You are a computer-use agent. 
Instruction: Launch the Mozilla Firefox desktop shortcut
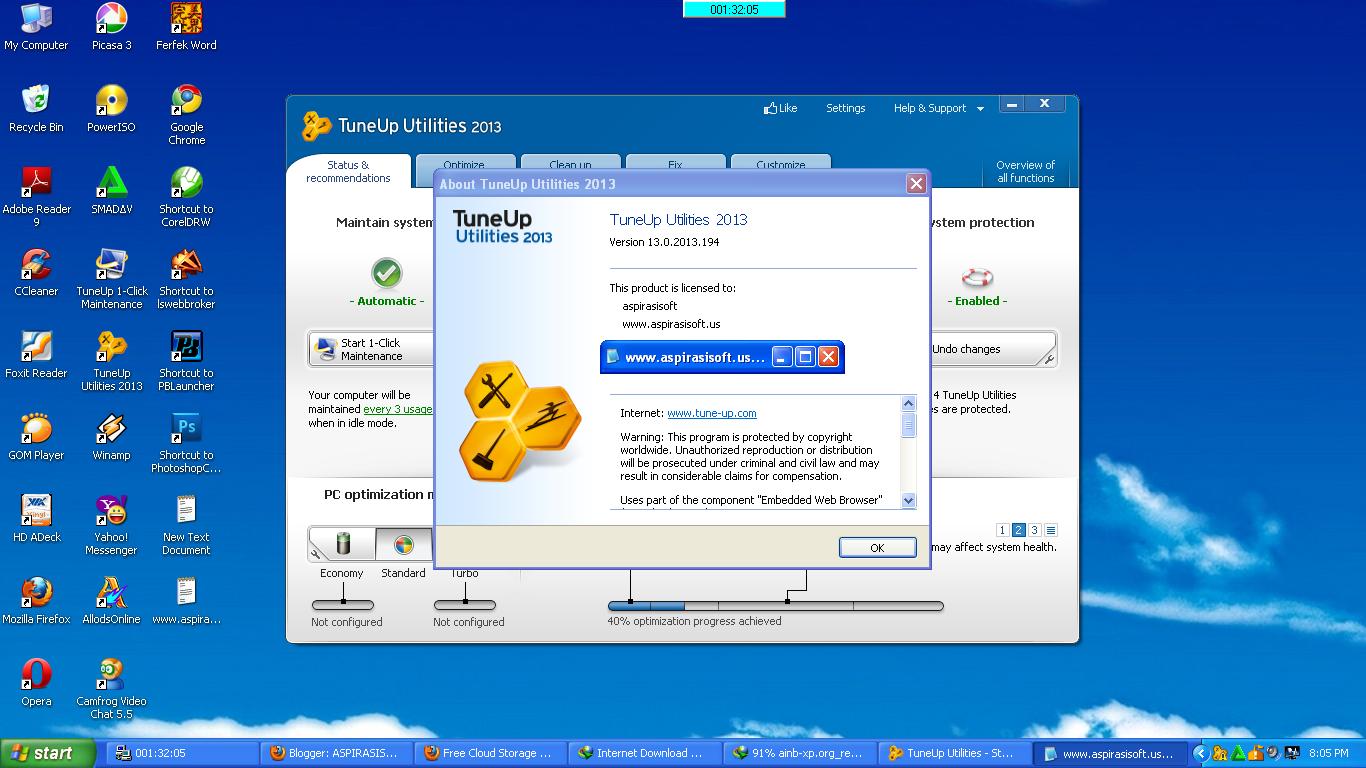[36, 601]
